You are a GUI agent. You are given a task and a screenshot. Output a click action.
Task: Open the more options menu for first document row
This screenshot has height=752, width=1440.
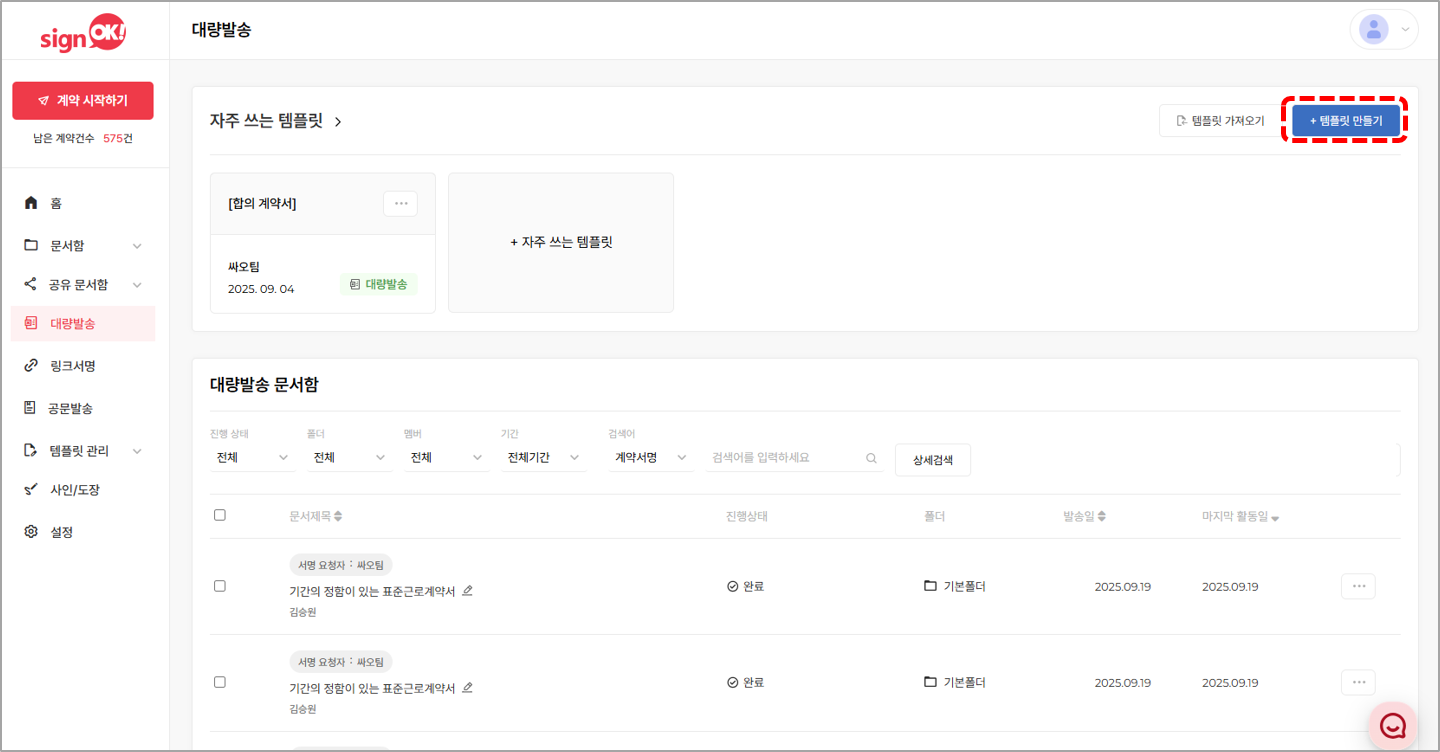pyautogui.click(x=1357, y=586)
